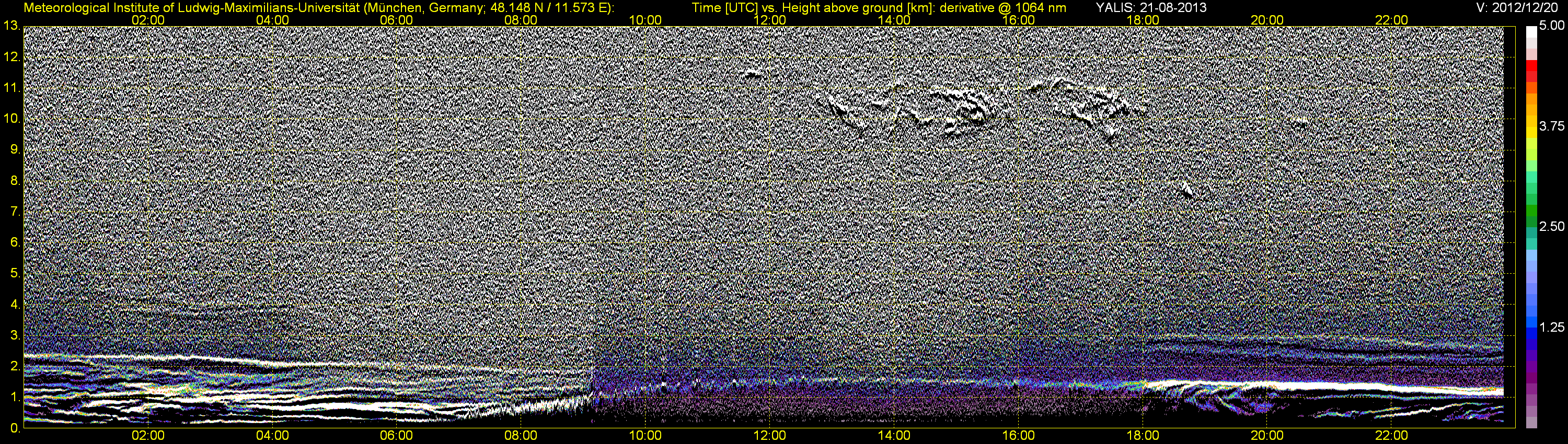The height and width of the screenshot is (444, 1568).
Task: Click the 10 km height axis label
Action: point(10,119)
